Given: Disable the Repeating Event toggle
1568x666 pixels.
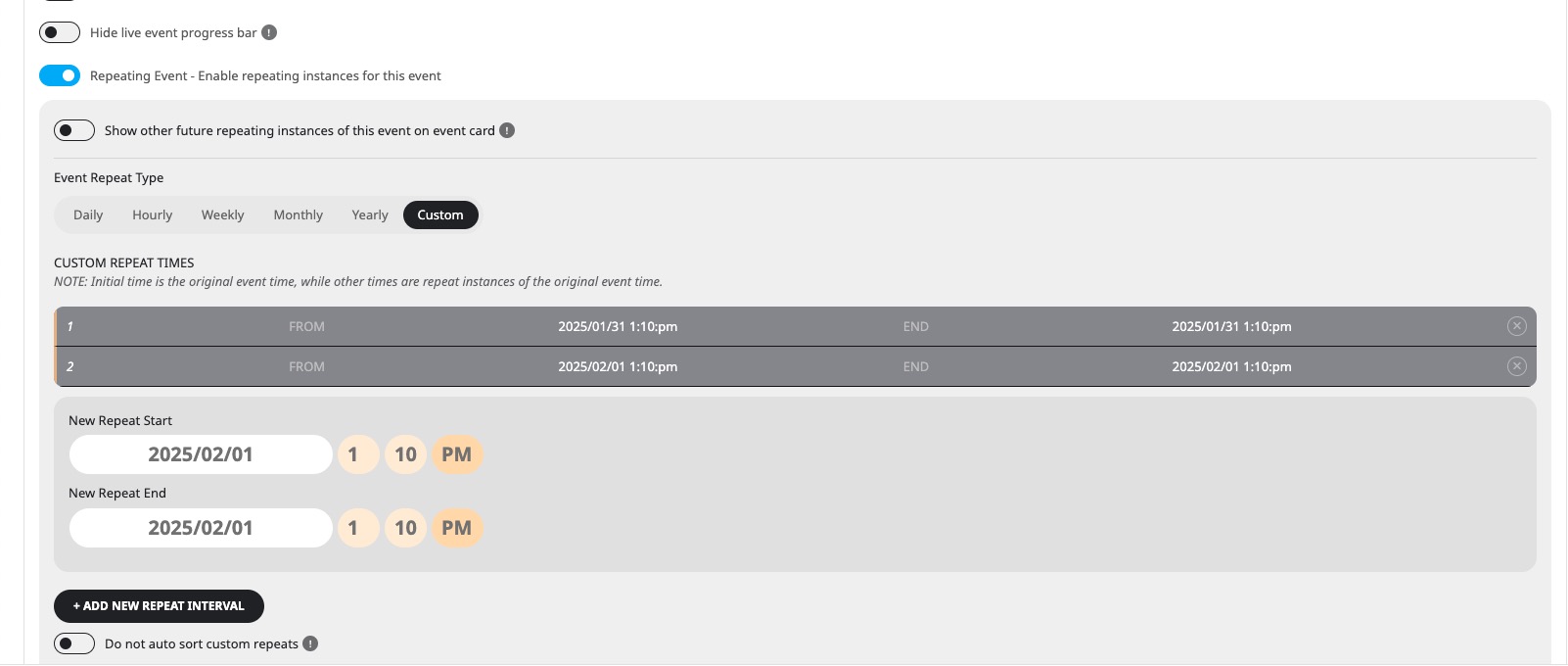Looking at the screenshot, I should pos(60,75).
